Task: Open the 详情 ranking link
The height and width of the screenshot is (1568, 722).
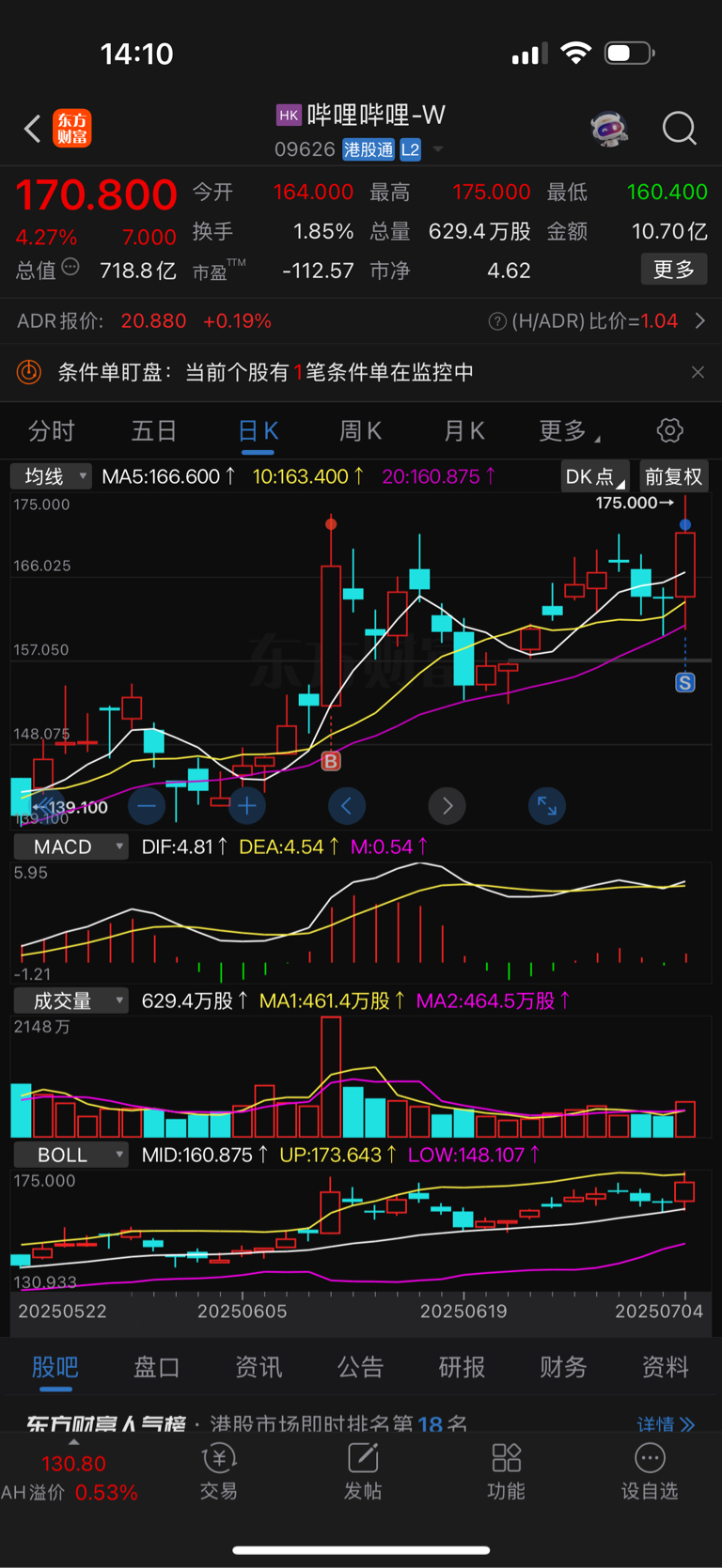Action: (x=666, y=1423)
